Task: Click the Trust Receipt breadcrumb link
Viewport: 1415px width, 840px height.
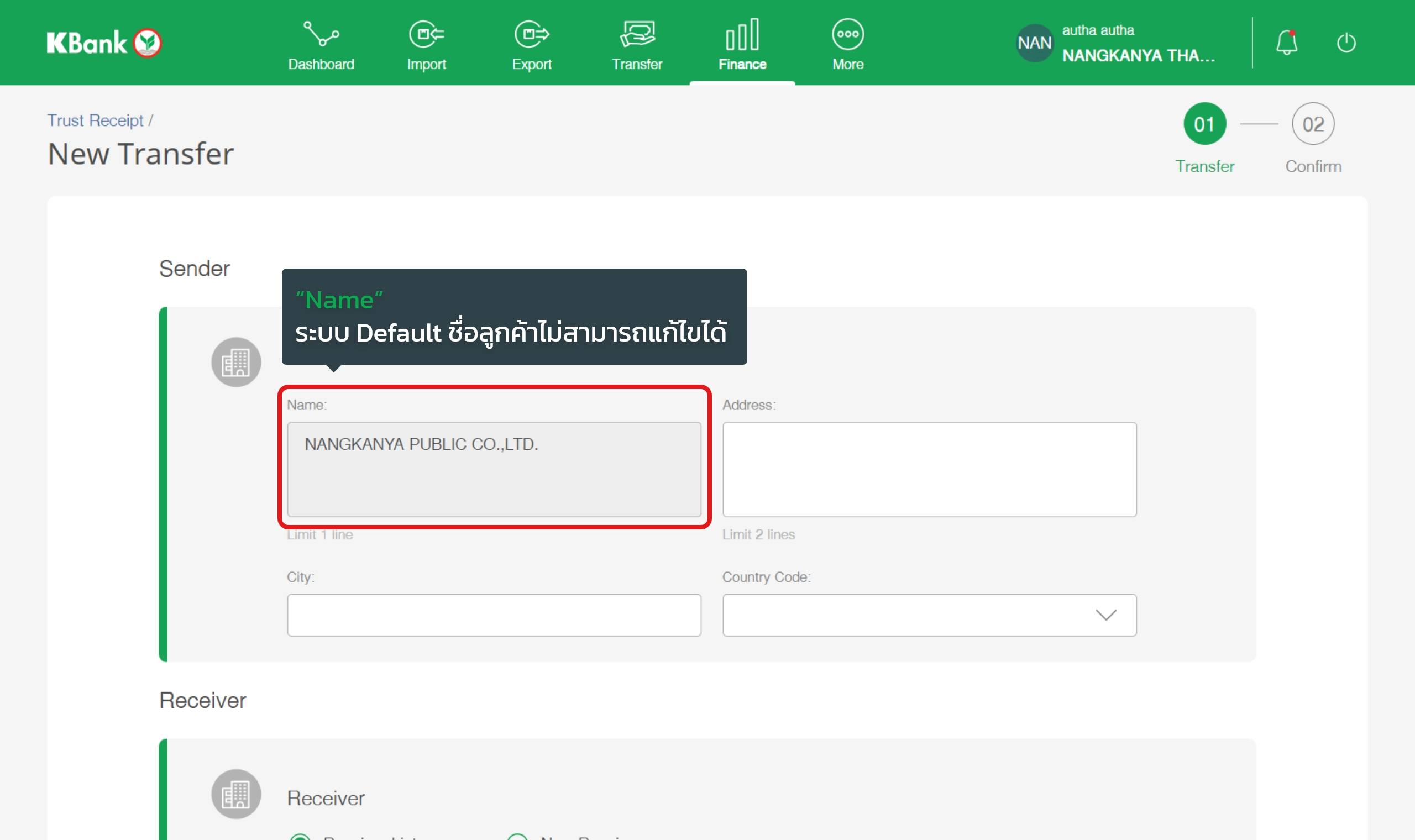Action: tap(95, 120)
